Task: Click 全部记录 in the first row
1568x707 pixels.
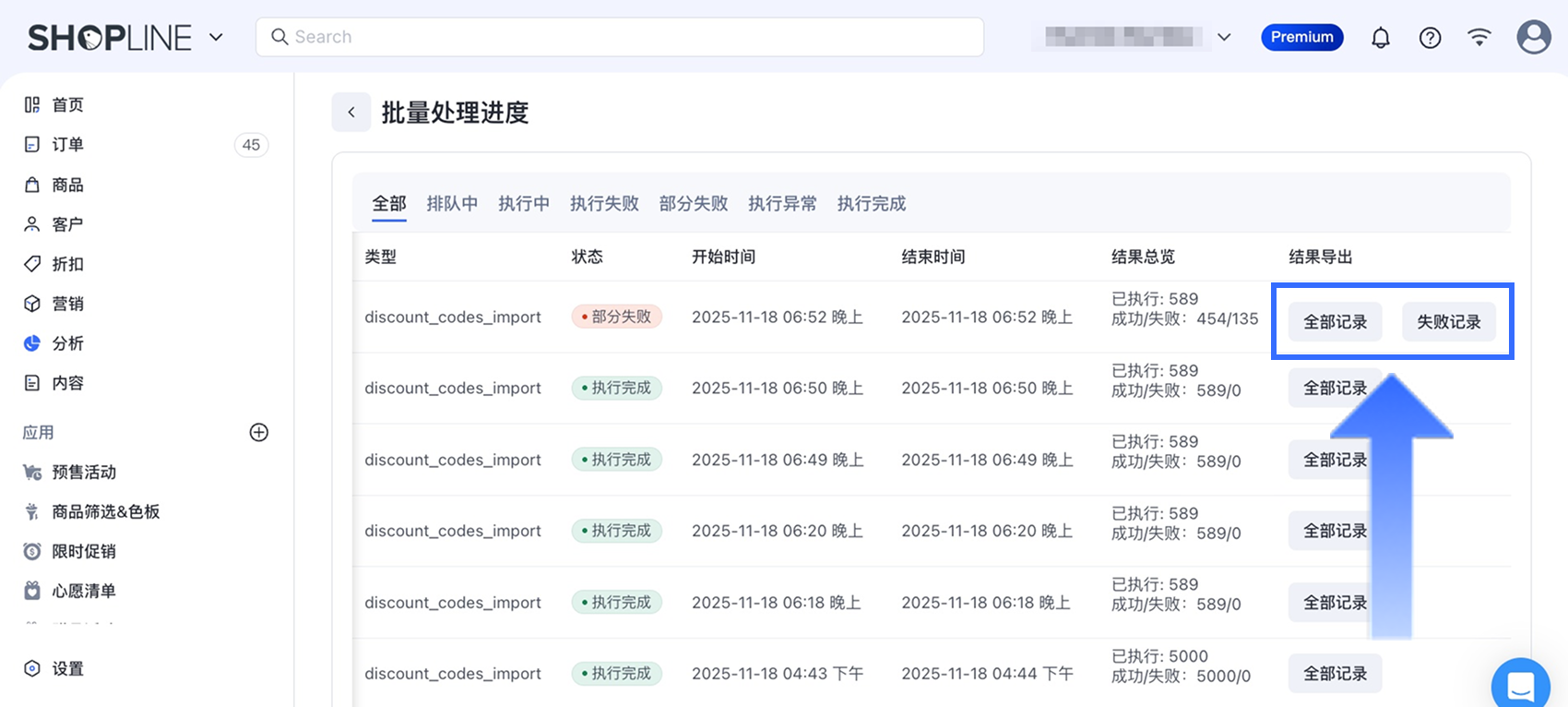Action: click(1335, 322)
